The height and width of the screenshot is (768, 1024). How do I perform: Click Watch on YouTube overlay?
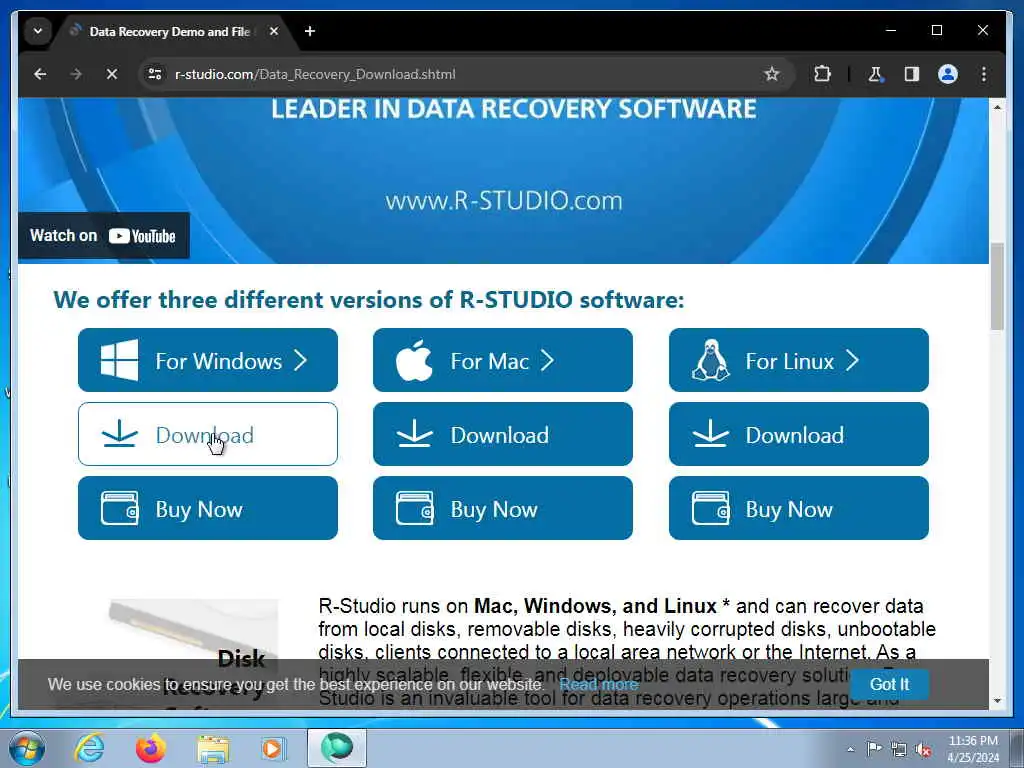click(103, 236)
